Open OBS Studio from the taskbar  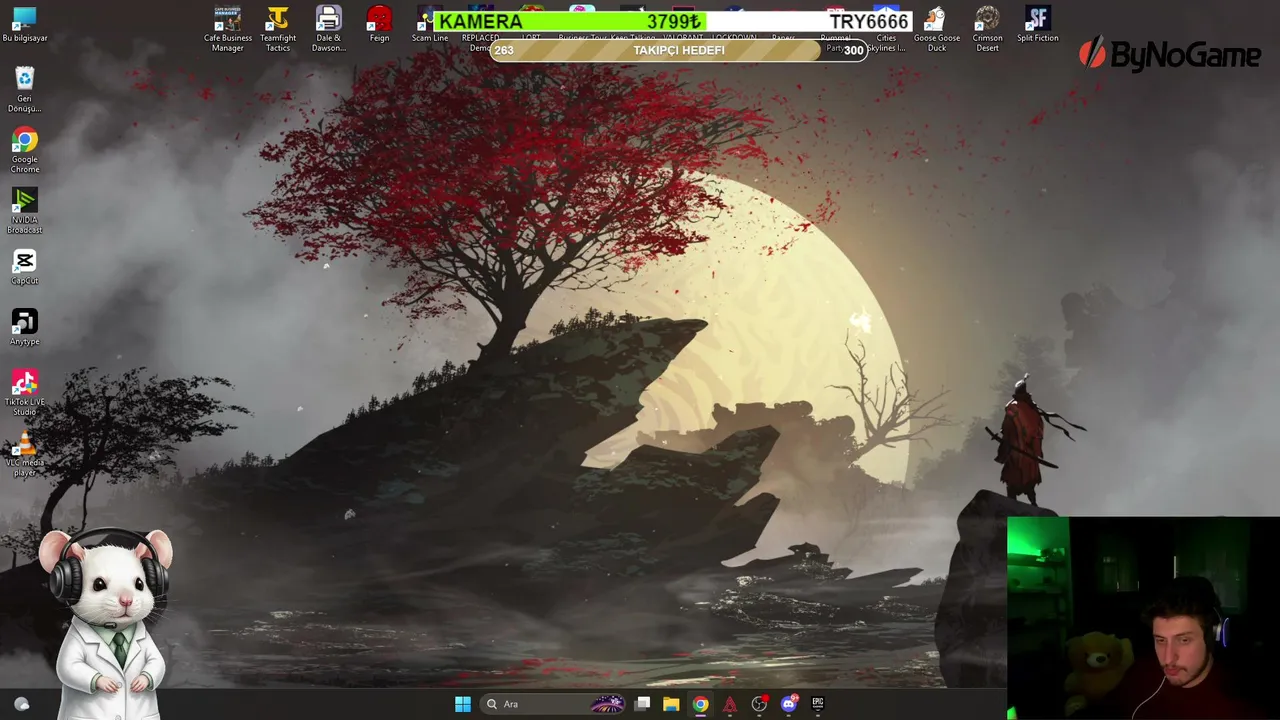point(759,704)
